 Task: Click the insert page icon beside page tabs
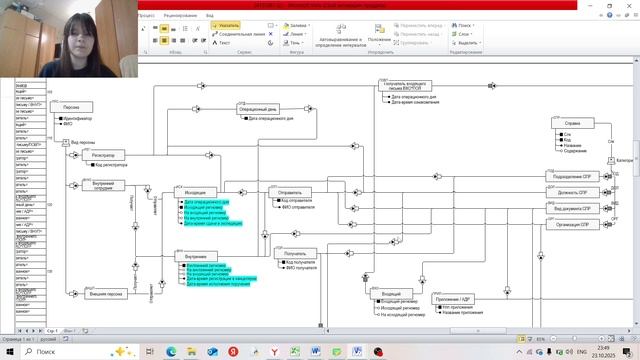pyautogui.click(x=85, y=331)
